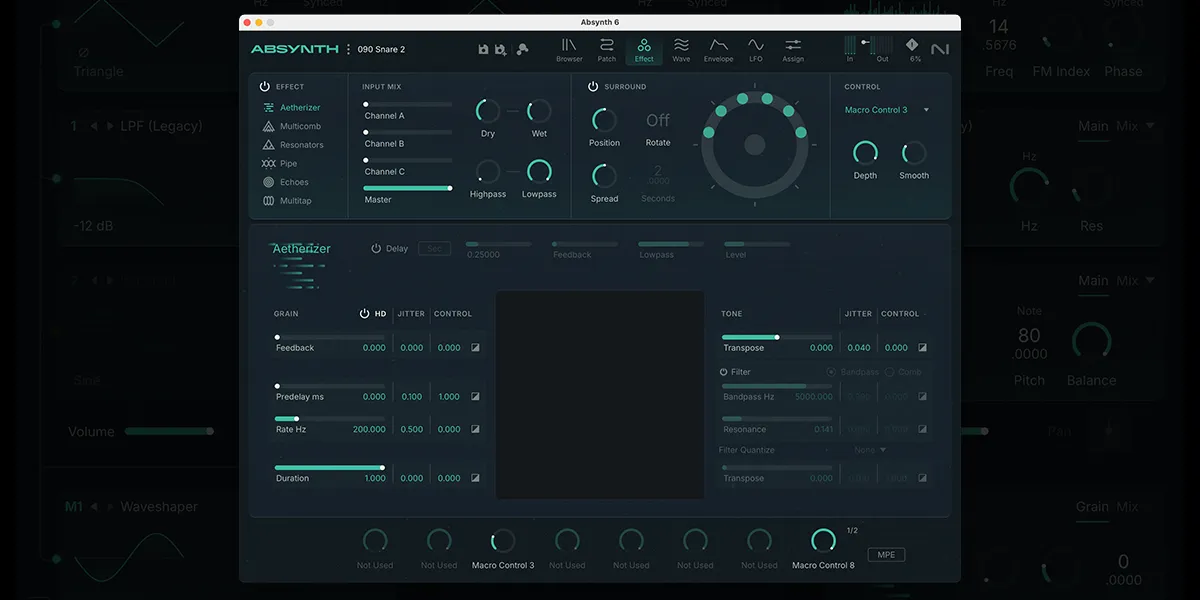Open the Macro Control 3 dropdown
Image resolution: width=1200 pixels, height=600 pixels.
886,110
